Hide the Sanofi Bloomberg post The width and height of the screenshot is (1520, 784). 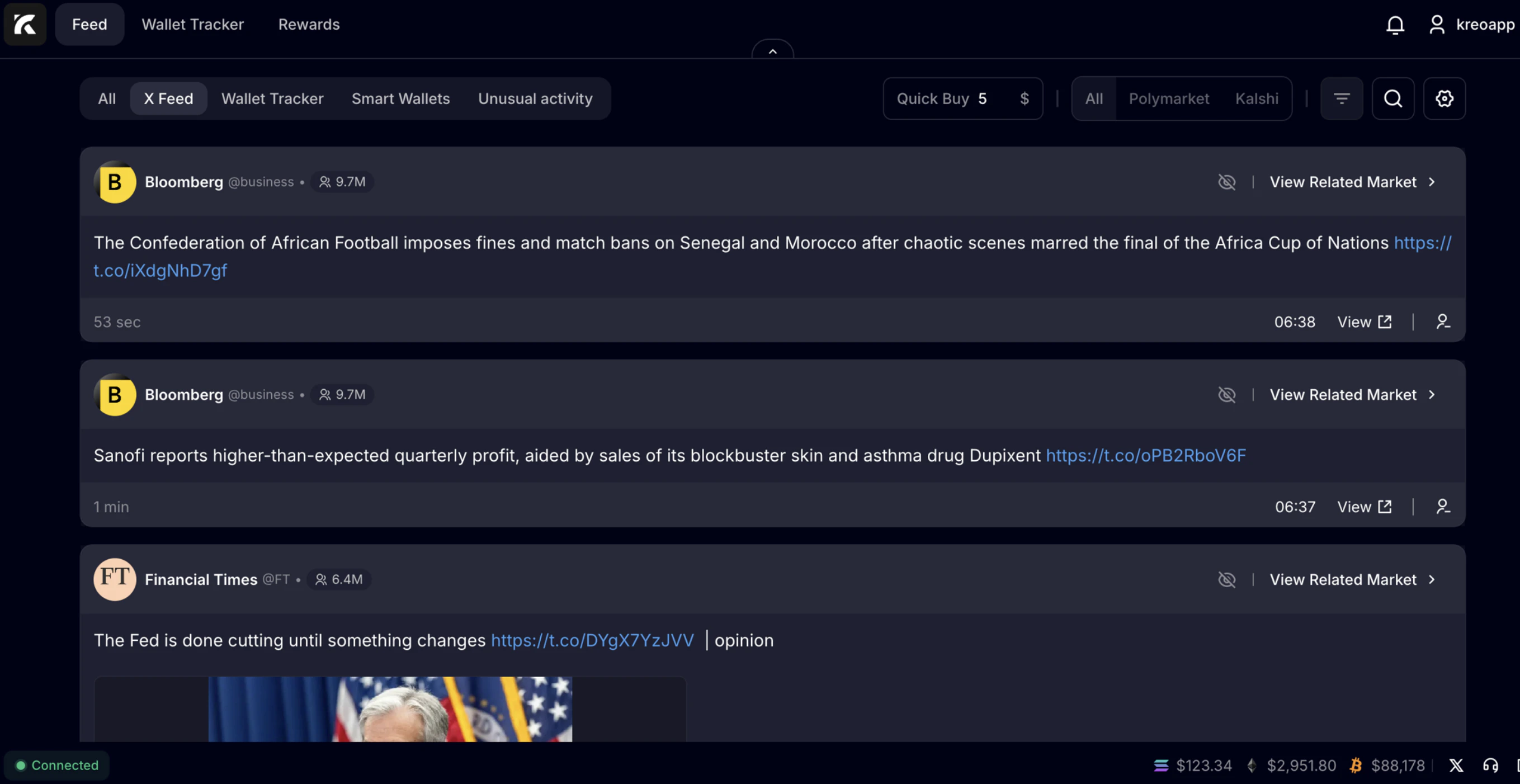click(x=1227, y=395)
